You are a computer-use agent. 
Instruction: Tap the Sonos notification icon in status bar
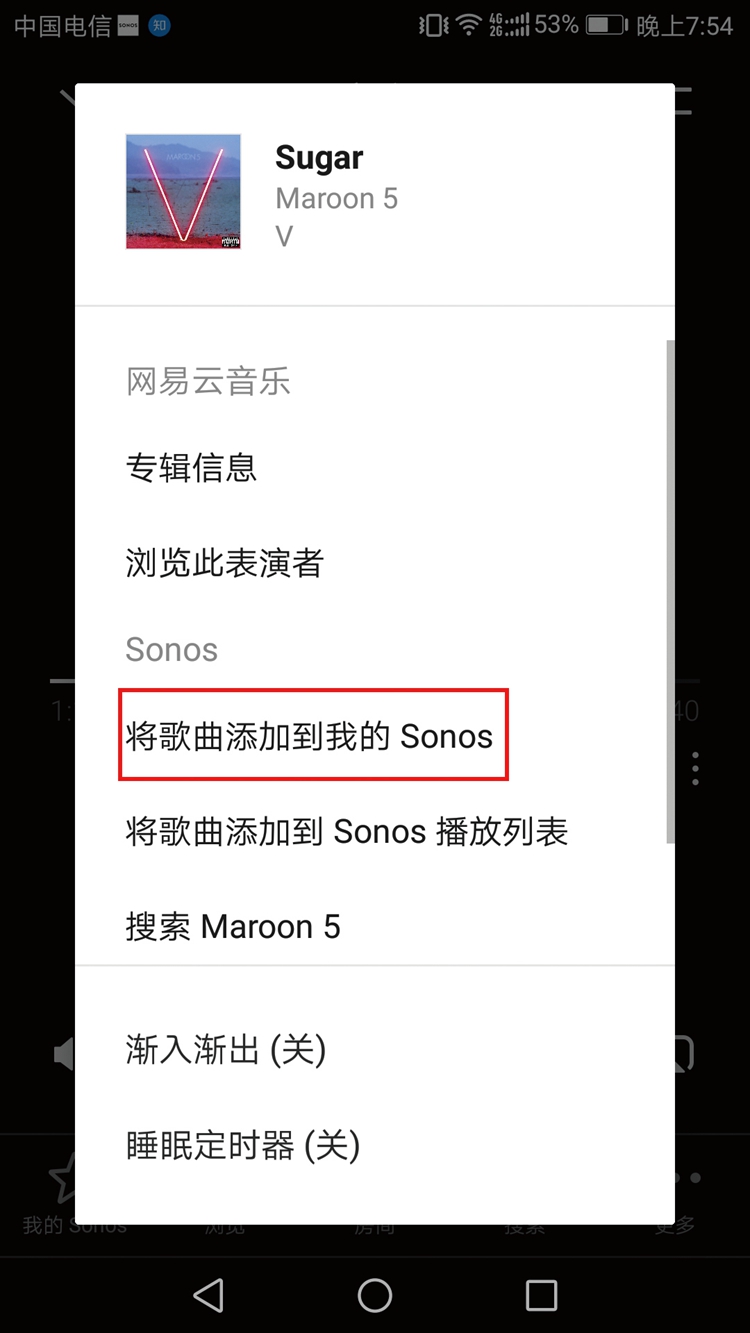tap(127, 26)
